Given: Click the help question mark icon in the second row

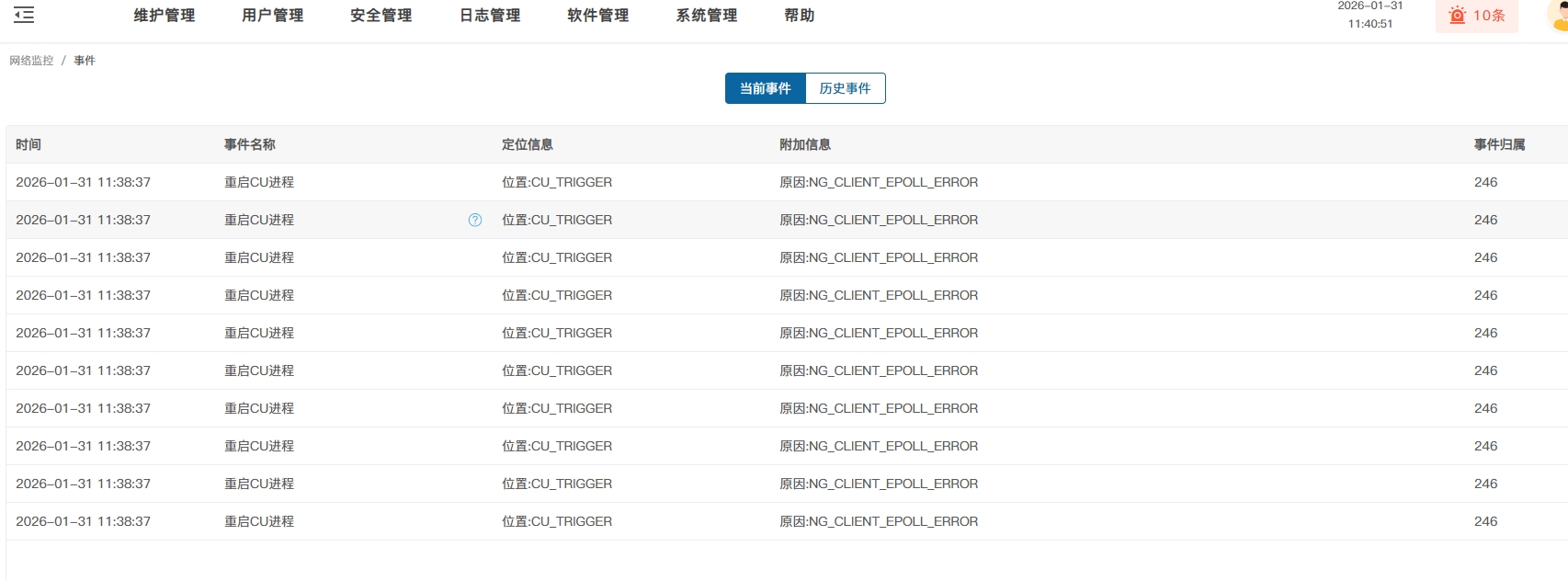Looking at the screenshot, I should [475, 220].
